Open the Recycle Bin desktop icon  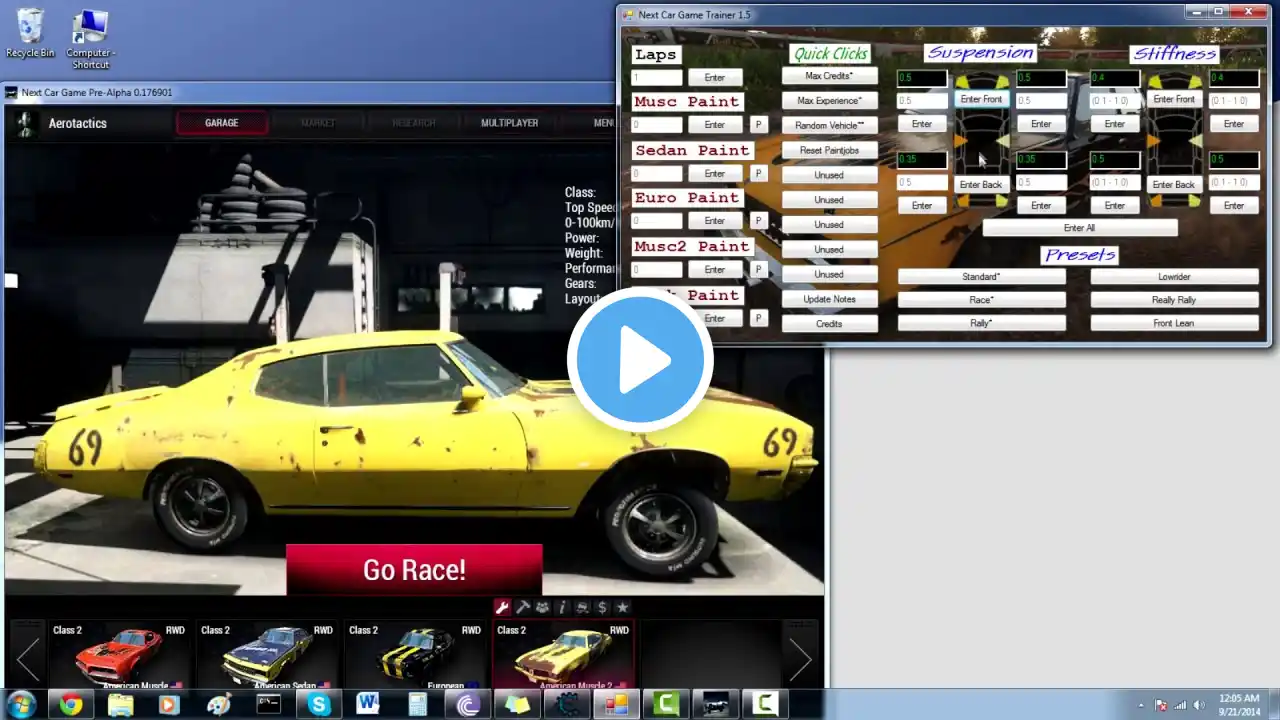(x=31, y=33)
